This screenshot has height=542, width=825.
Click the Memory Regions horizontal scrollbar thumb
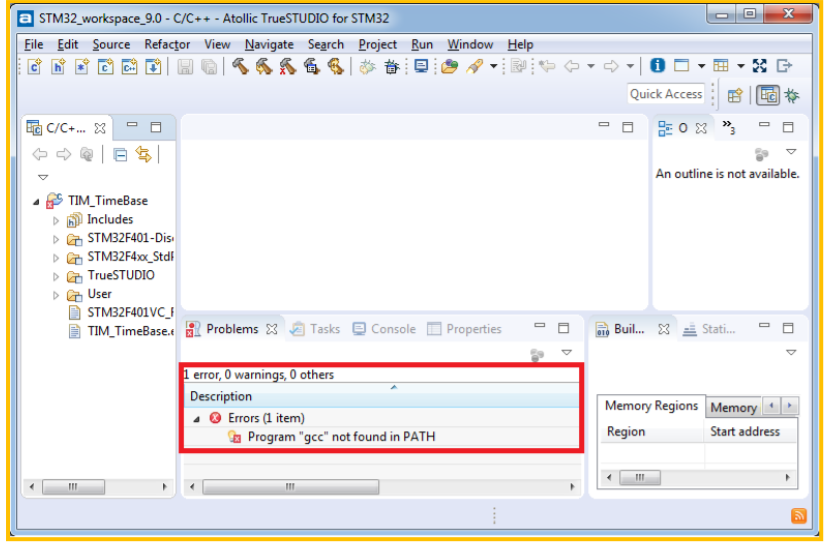click(x=640, y=478)
